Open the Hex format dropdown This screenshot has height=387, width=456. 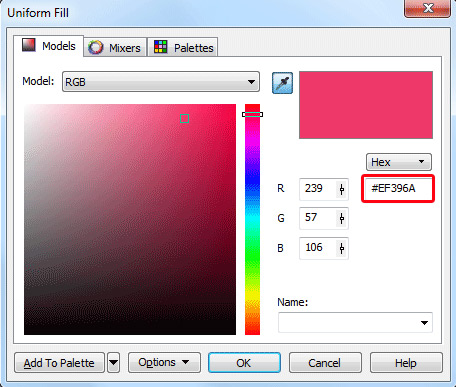(399, 162)
